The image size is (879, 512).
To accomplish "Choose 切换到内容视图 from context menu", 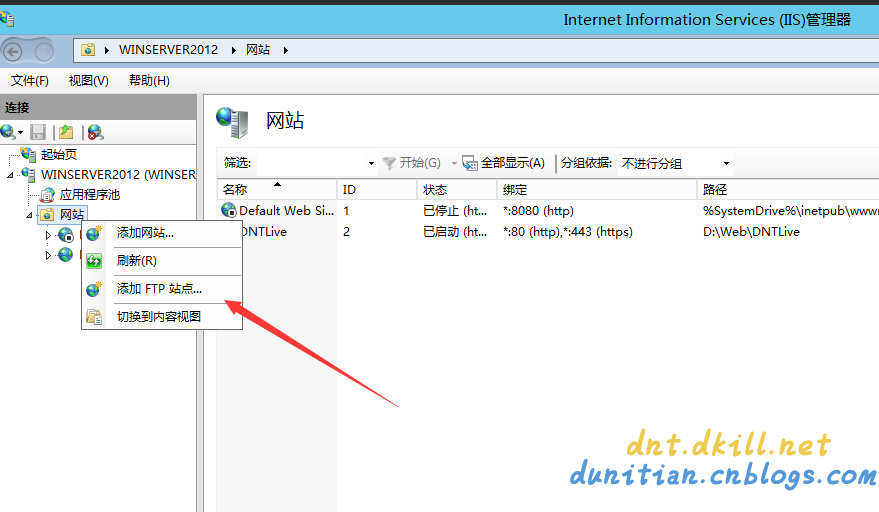I will point(162,317).
